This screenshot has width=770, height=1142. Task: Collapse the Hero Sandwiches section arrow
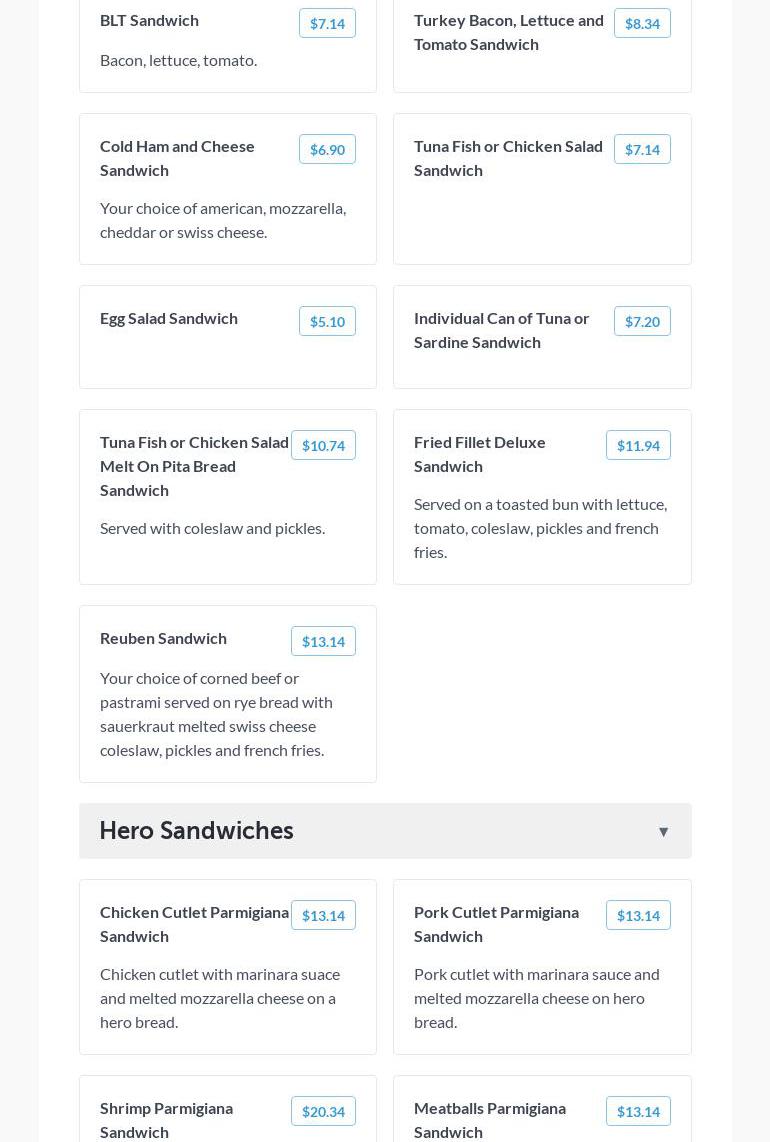coord(663,831)
